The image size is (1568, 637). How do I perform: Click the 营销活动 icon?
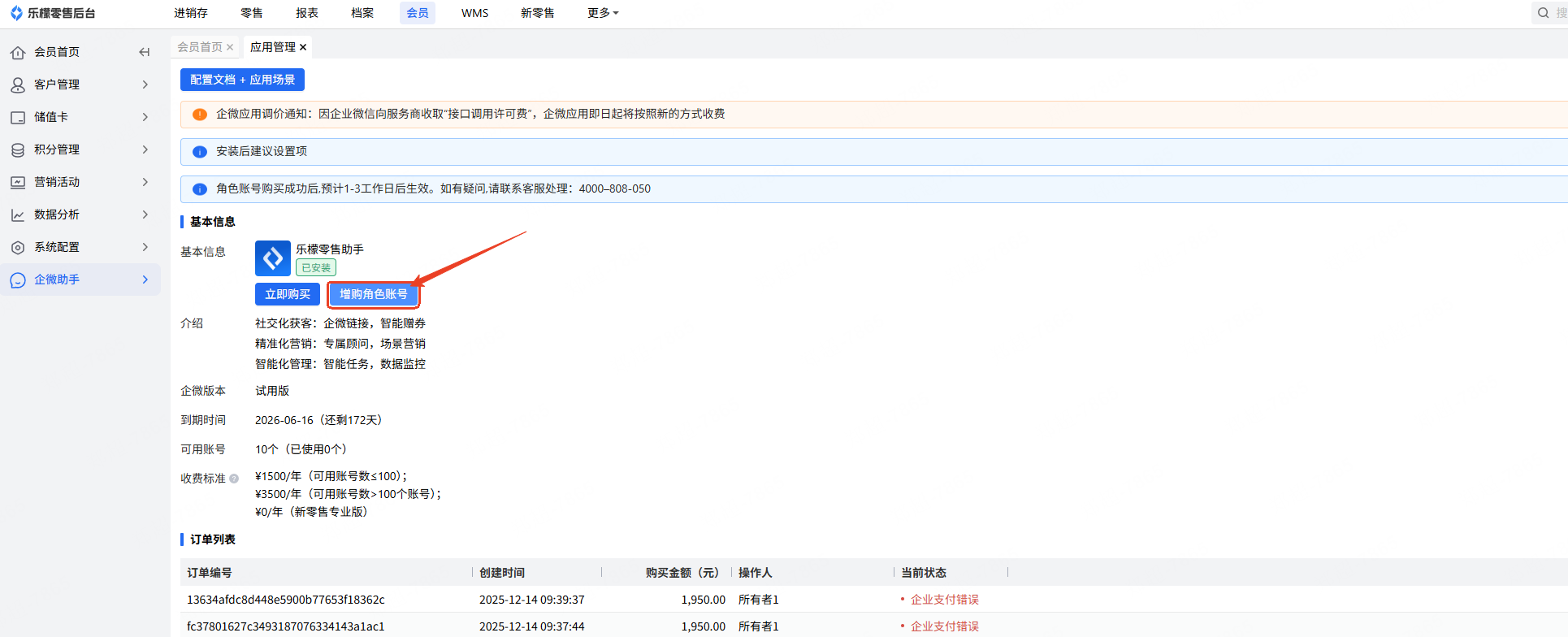tap(18, 182)
